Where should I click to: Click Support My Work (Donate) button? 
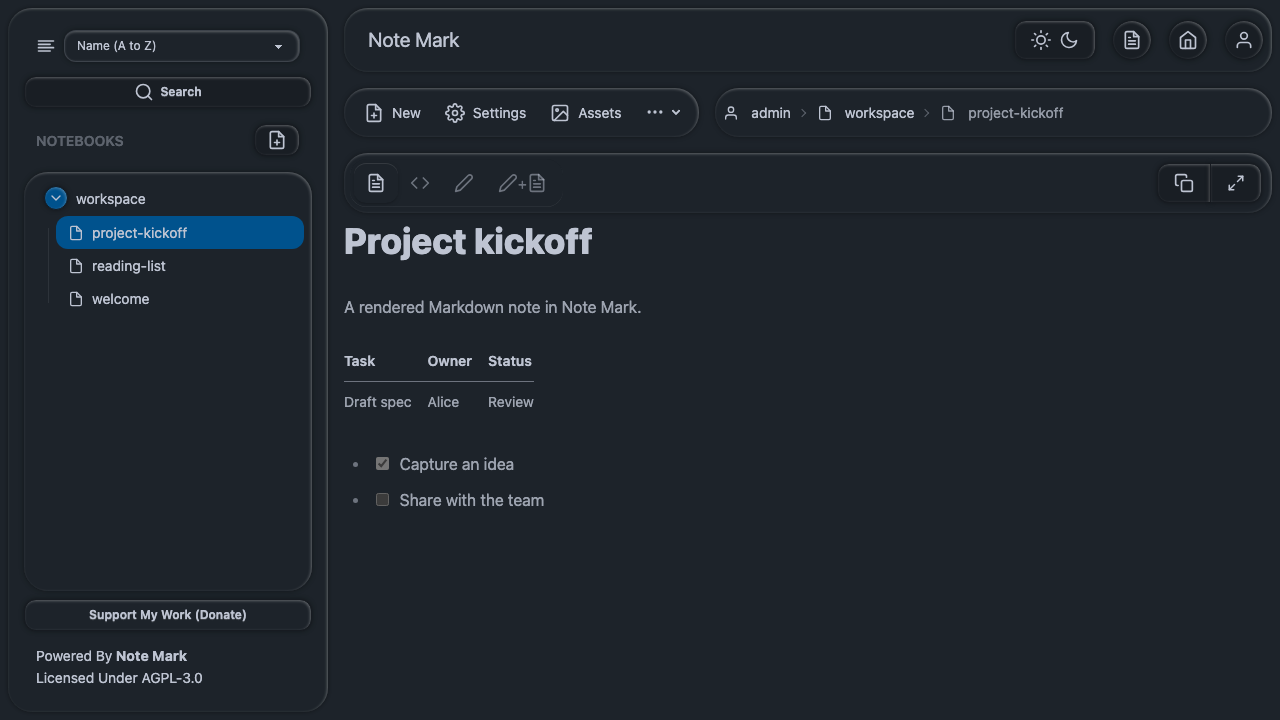click(168, 615)
